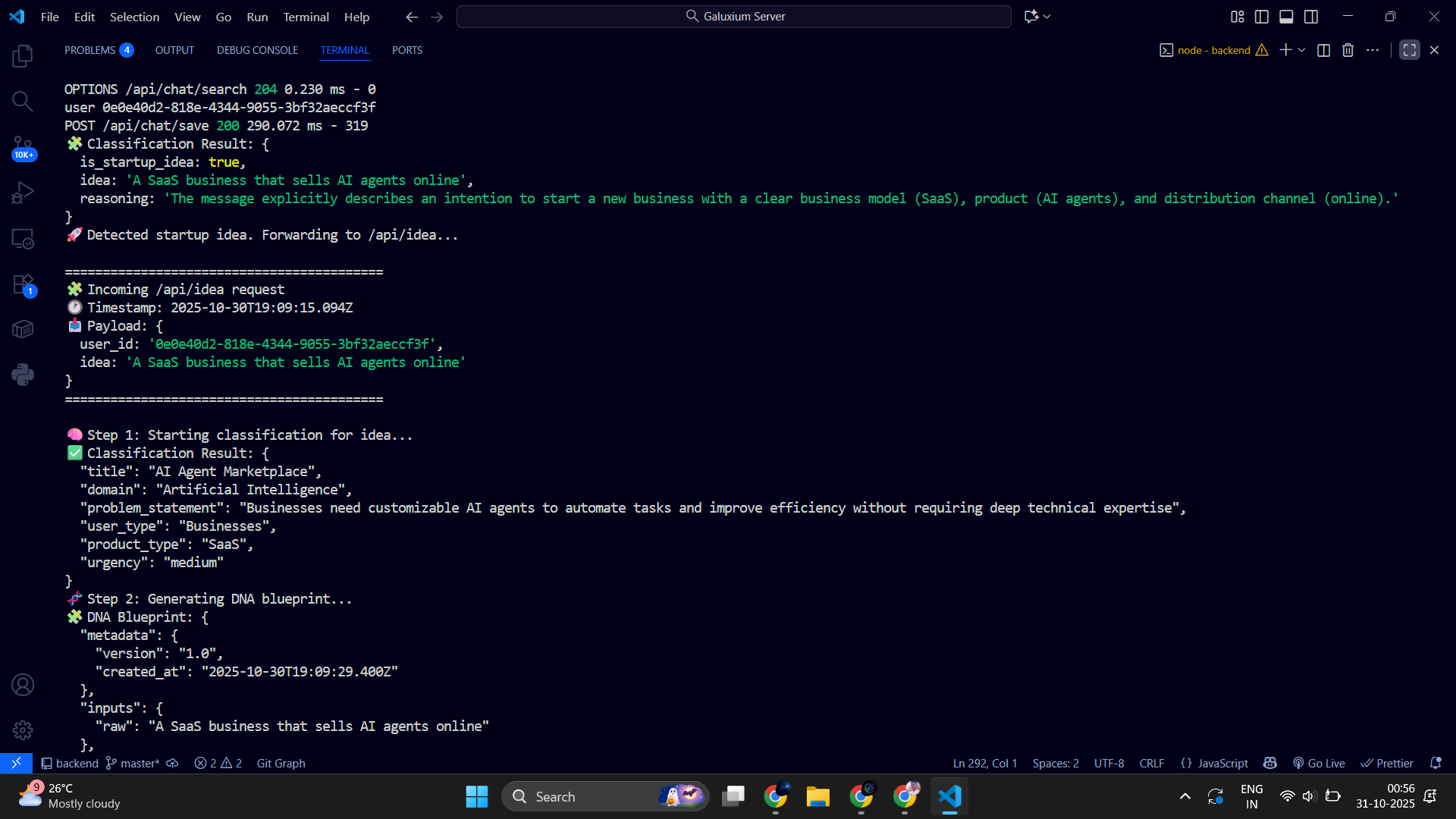Screen dimensions: 1456x819
Task: Open the Terminal menu in menu bar
Action: [x=306, y=17]
